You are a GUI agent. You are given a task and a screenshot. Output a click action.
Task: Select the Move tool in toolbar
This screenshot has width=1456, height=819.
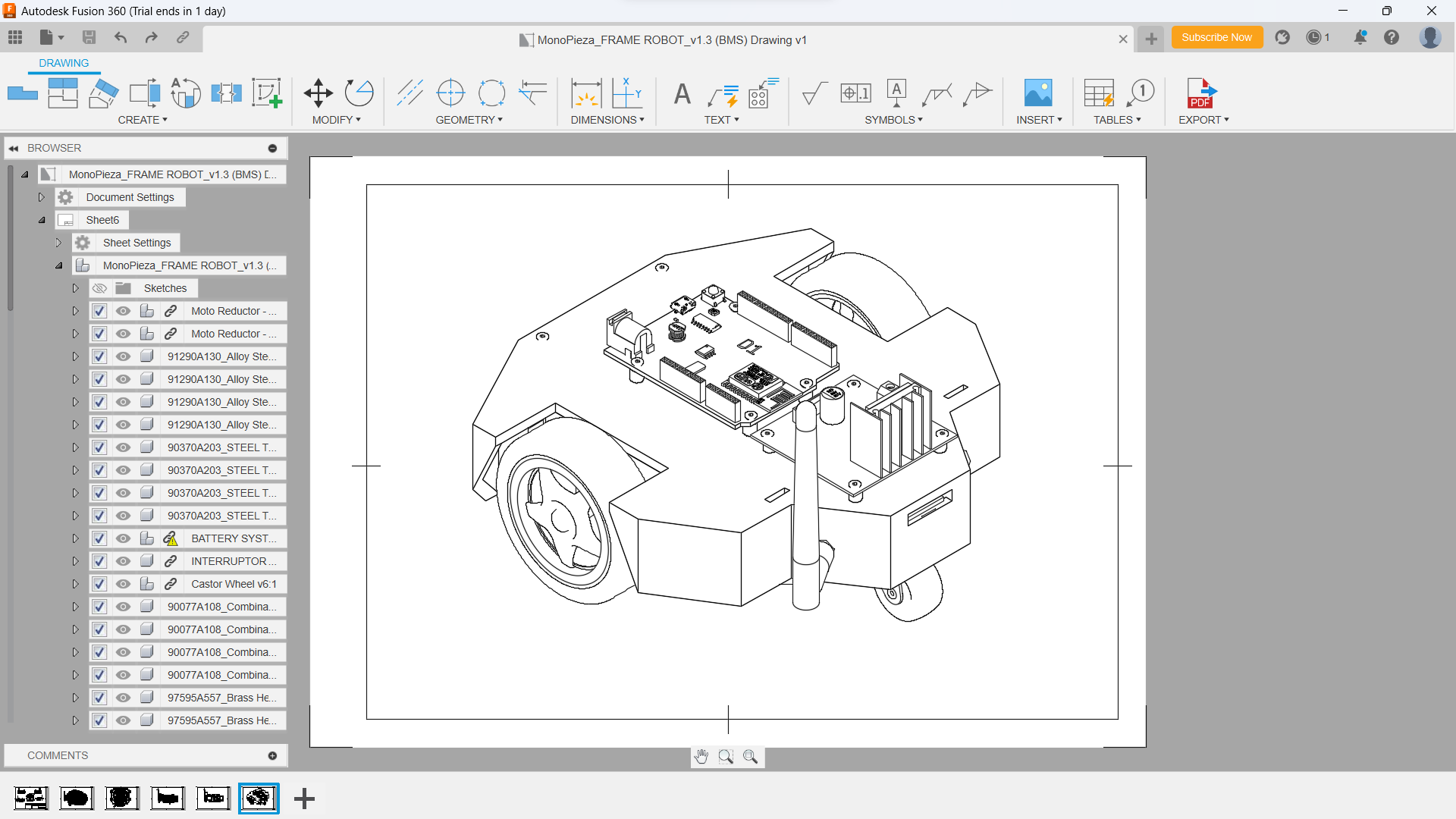[x=318, y=92]
